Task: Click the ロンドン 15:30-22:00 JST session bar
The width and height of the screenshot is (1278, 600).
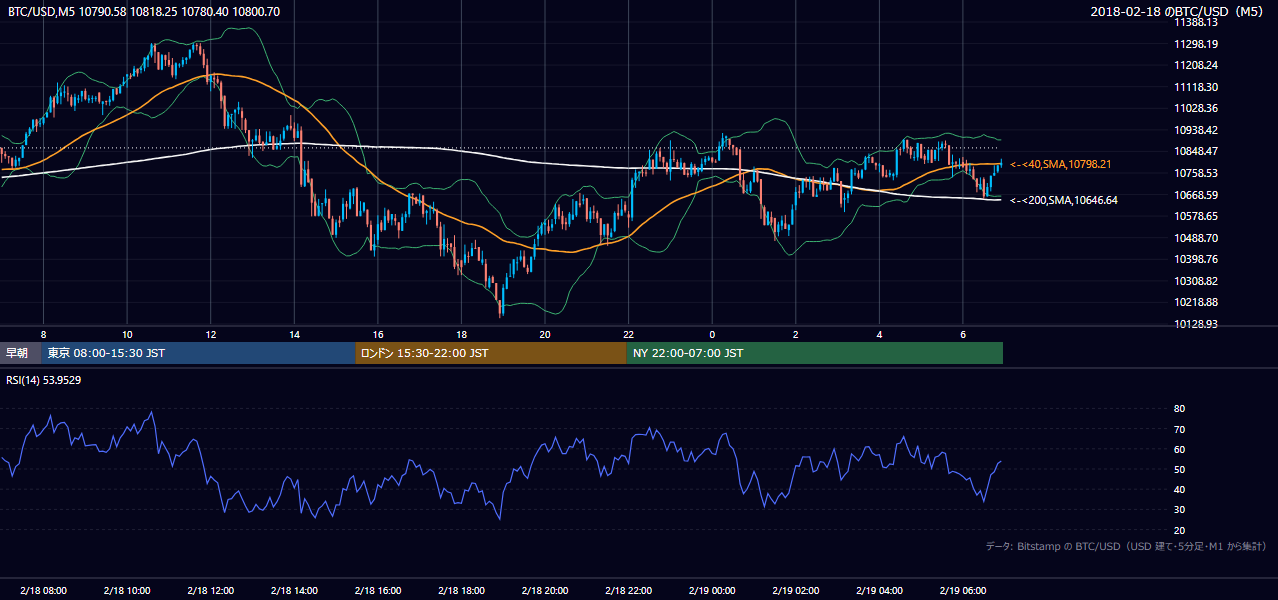Action: 491,353
